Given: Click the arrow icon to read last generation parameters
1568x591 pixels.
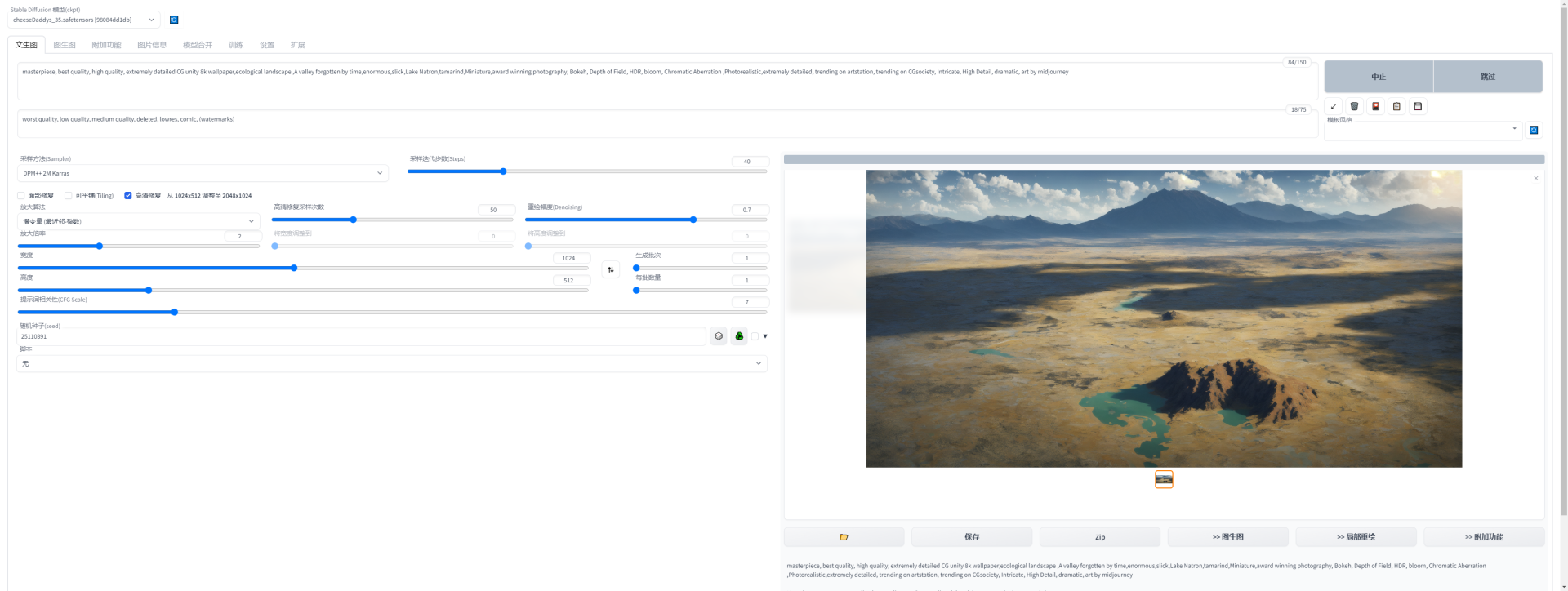Looking at the screenshot, I should [1334, 106].
